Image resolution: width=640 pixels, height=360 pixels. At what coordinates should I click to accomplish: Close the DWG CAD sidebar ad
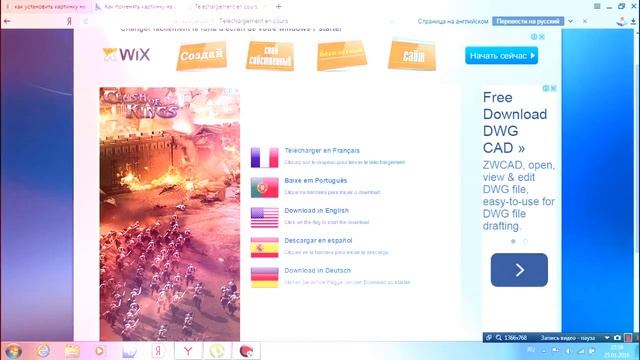pyautogui.click(x=553, y=88)
